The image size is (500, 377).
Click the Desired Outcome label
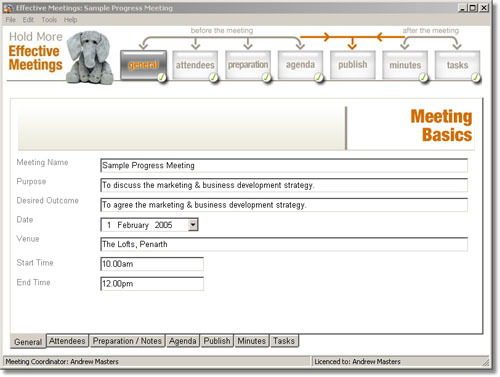click(x=48, y=201)
